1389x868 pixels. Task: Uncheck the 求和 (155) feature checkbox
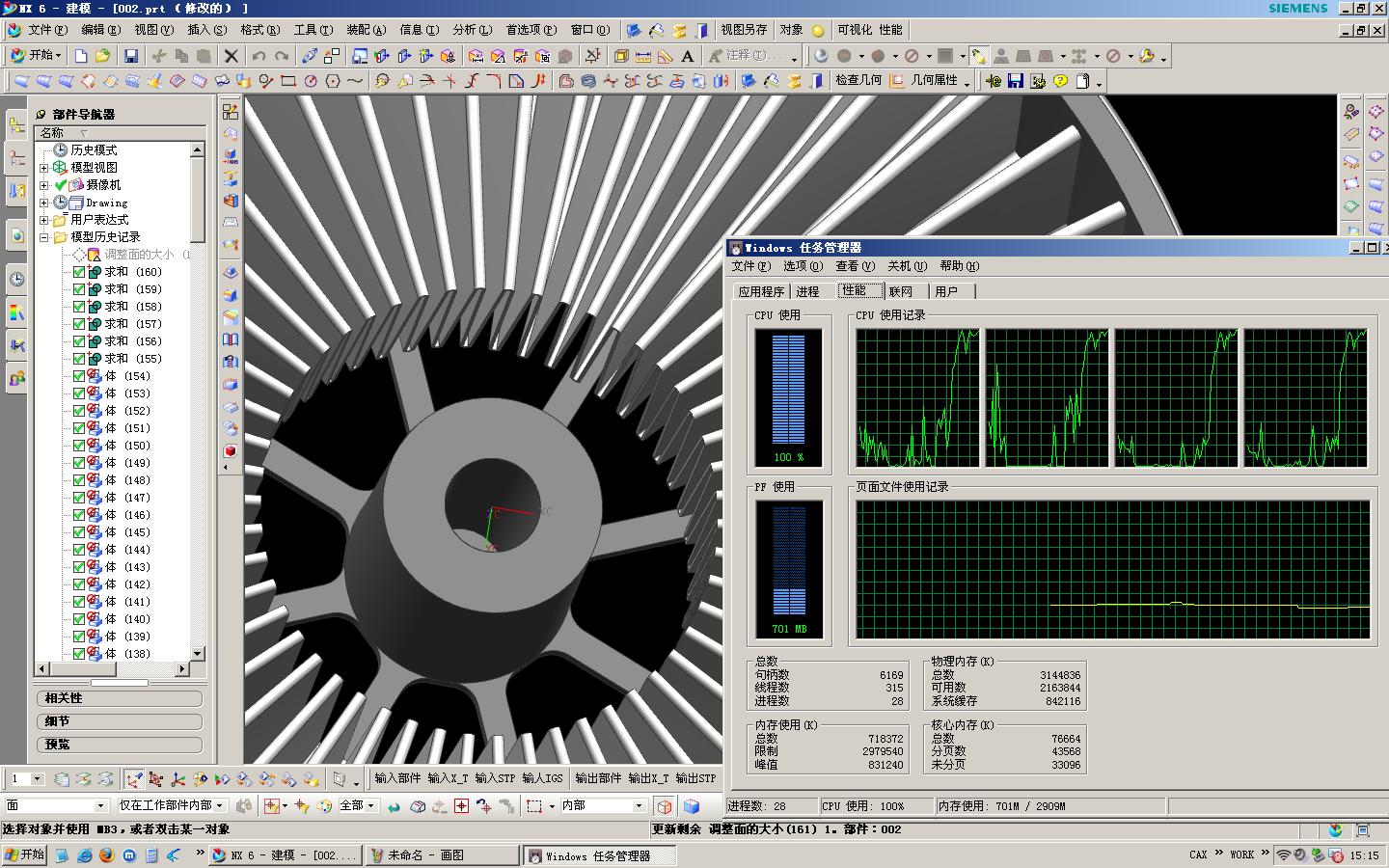click(79, 359)
